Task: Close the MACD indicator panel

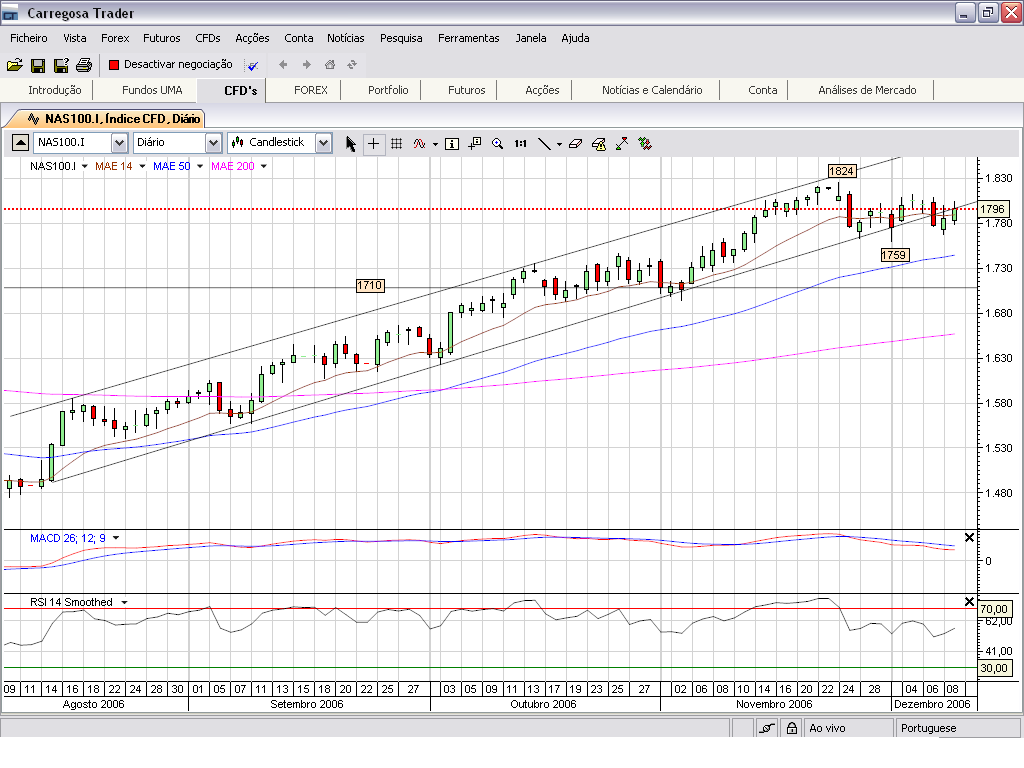Action: pyautogui.click(x=969, y=537)
